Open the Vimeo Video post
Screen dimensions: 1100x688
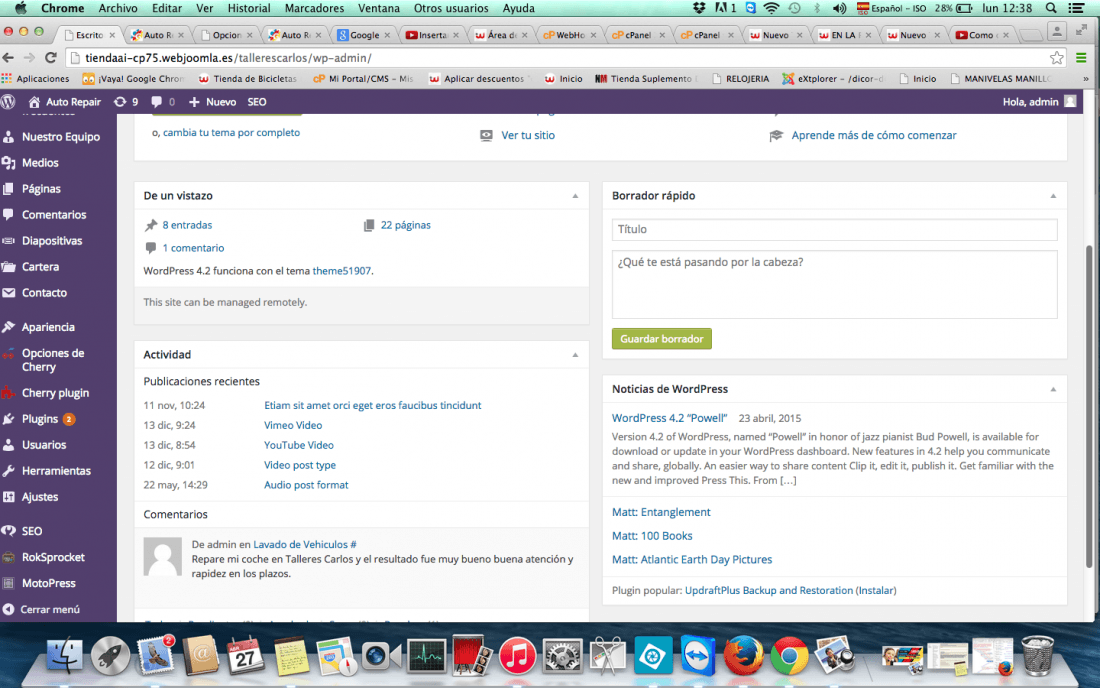(x=293, y=425)
